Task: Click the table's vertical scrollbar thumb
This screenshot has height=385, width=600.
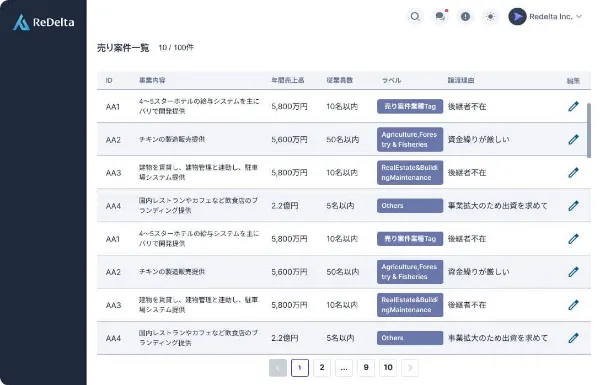Action: (589, 130)
